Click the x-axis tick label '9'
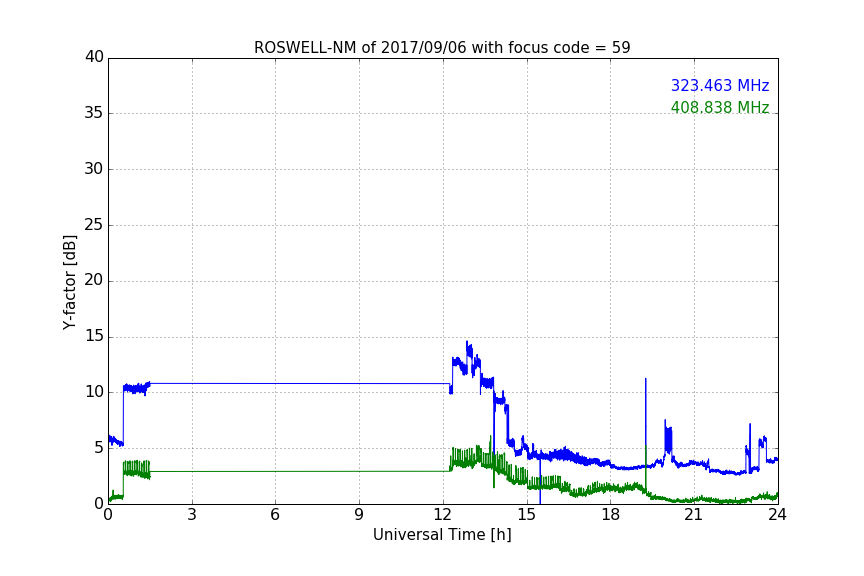 pos(359,515)
